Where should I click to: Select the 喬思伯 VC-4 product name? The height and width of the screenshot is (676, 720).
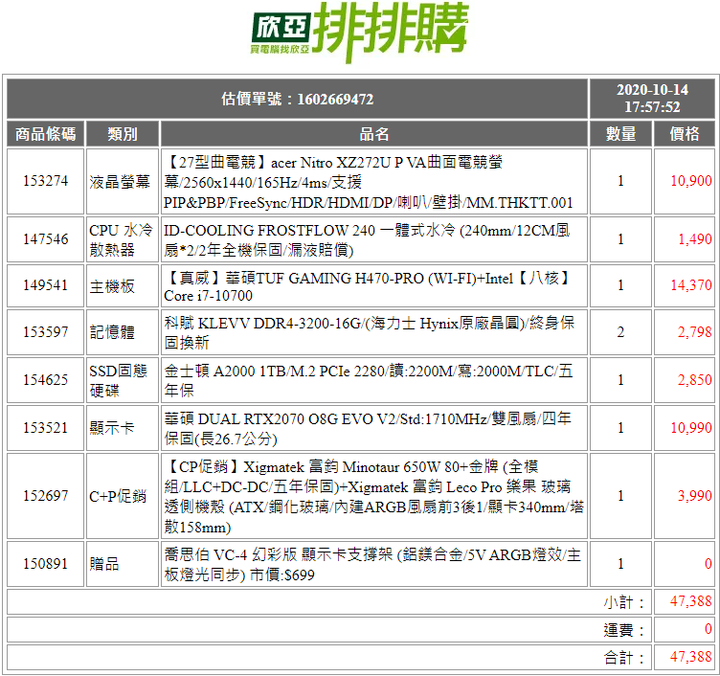click(374, 564)
